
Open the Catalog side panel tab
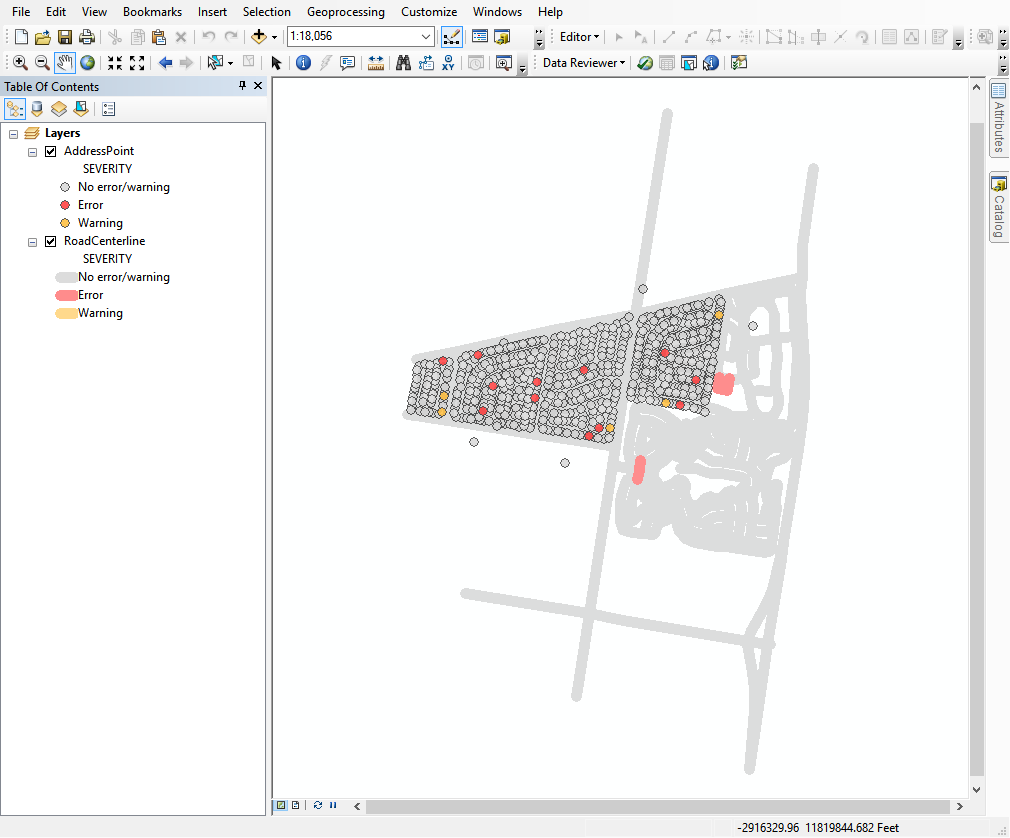click(x=998, y=208)
